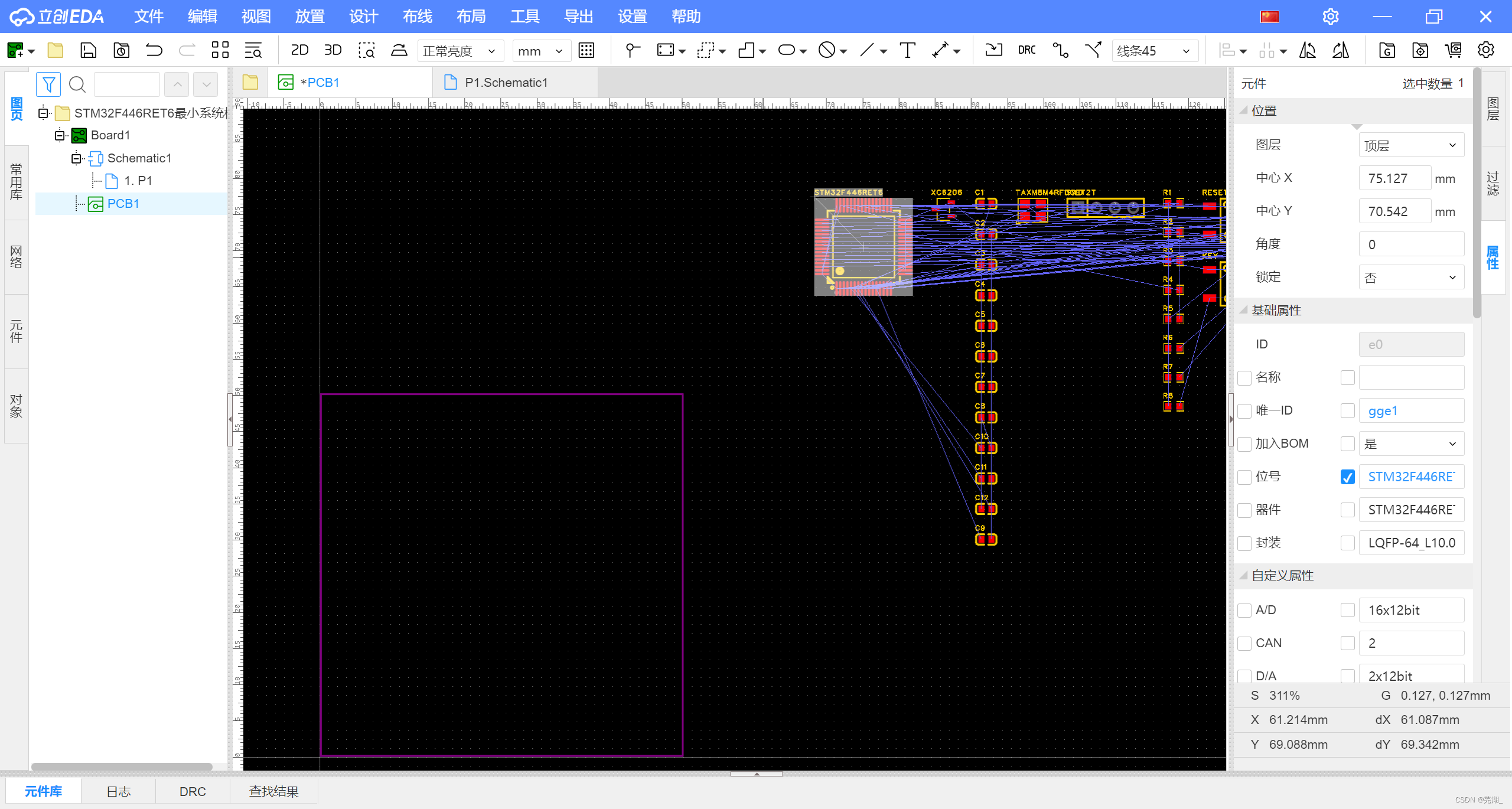Open the 图层 layer dropdown
The width and height of the screenshot is (1512, 809).
[1410, 145]
